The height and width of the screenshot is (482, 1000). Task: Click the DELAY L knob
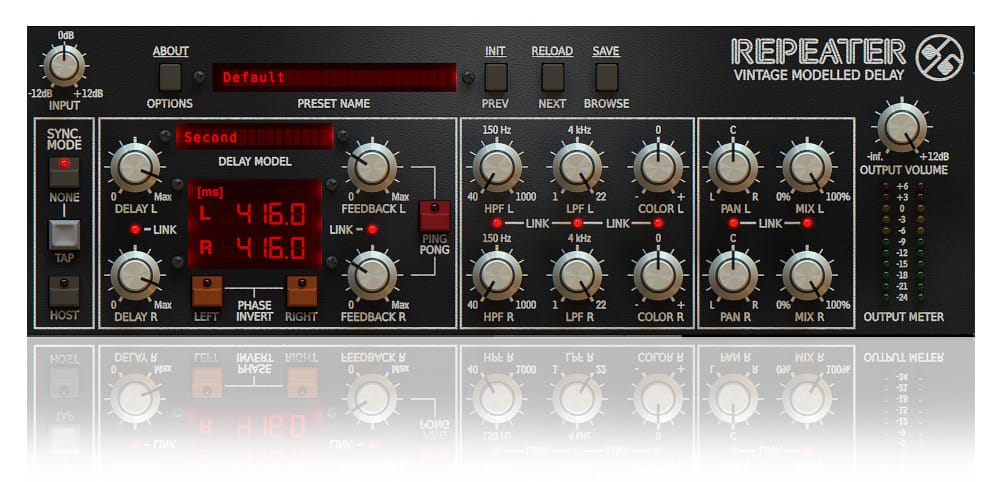click(135, 168)
